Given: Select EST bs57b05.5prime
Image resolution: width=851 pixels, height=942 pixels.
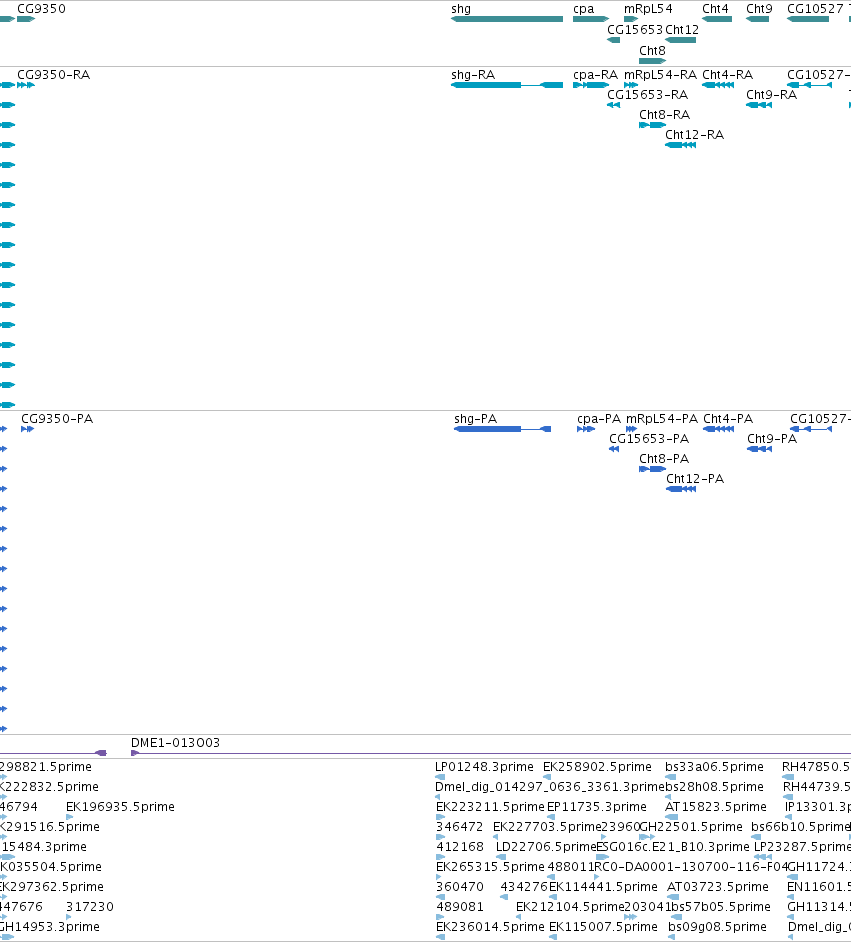Looking at the screenshot, I should click(720, 907).
